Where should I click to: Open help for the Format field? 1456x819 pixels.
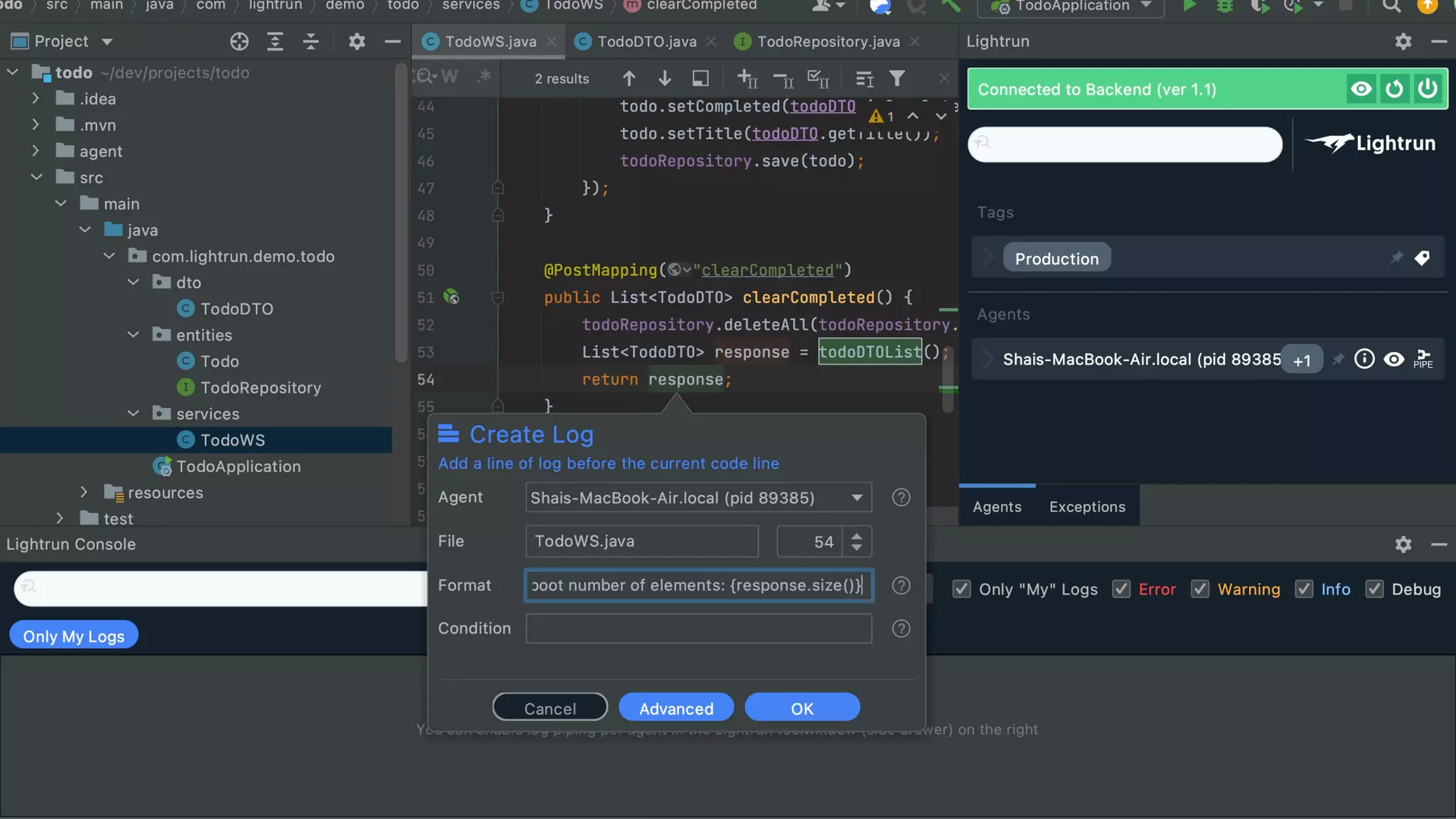901,585
